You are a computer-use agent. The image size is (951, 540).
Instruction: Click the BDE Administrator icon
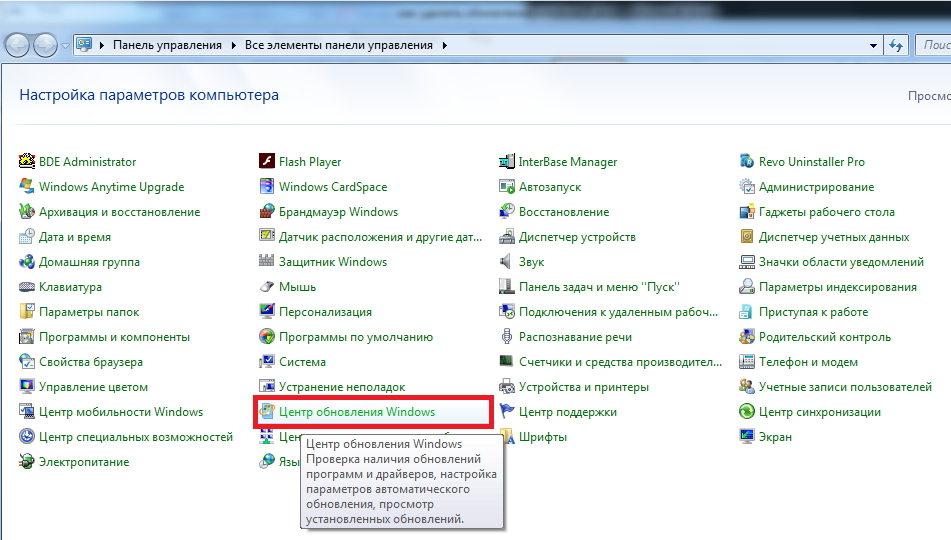(x=27, y=162)
